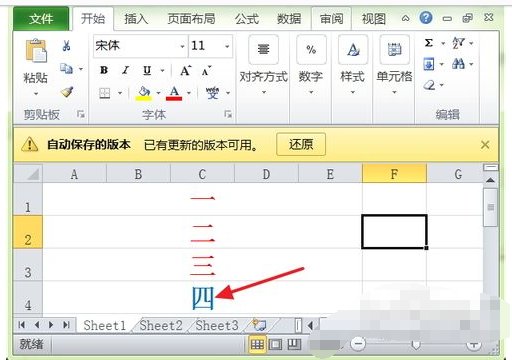Select the Format Painter brush
512x360 pixels.
click(67, 92)
